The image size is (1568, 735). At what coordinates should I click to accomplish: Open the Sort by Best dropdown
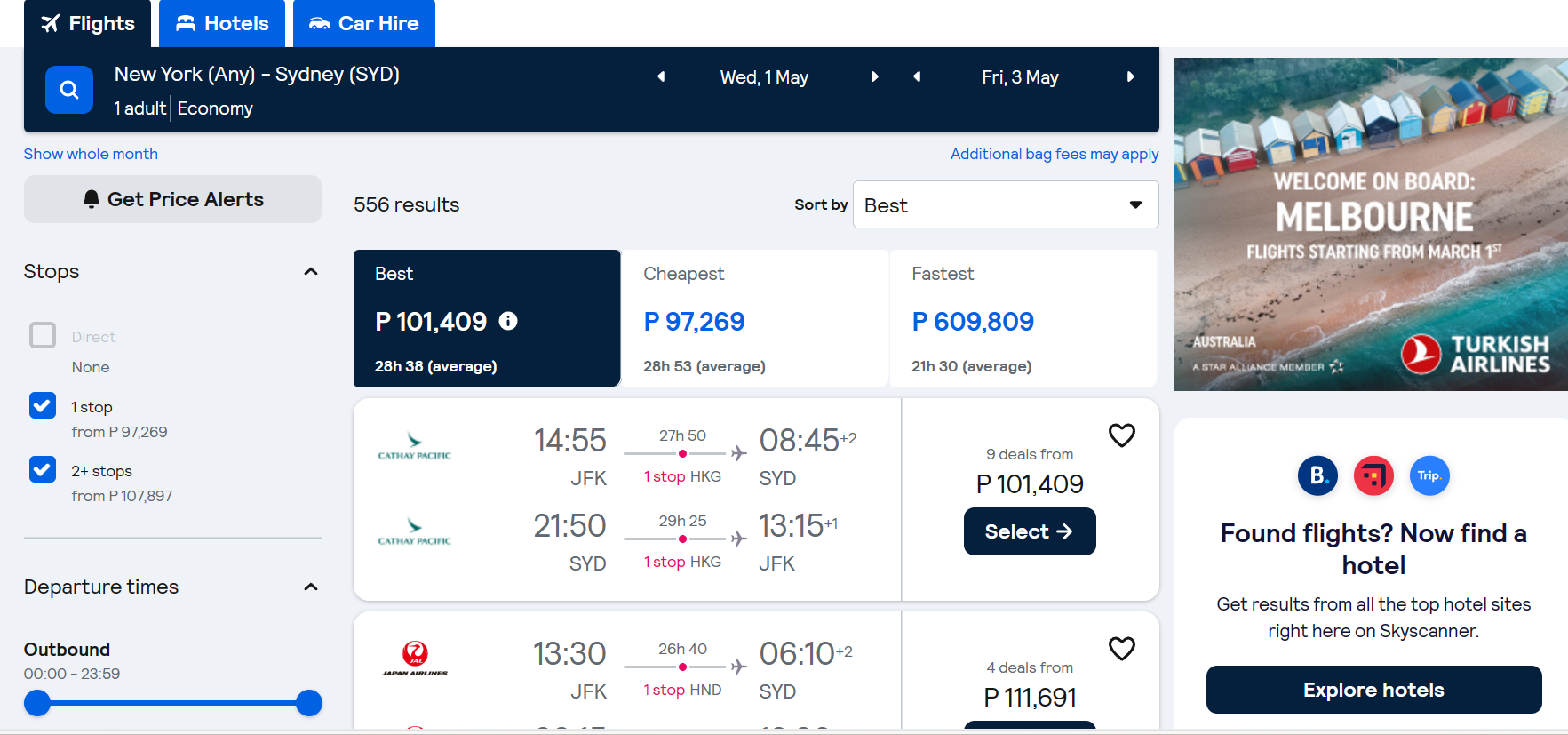click(x=1005, y=205)
